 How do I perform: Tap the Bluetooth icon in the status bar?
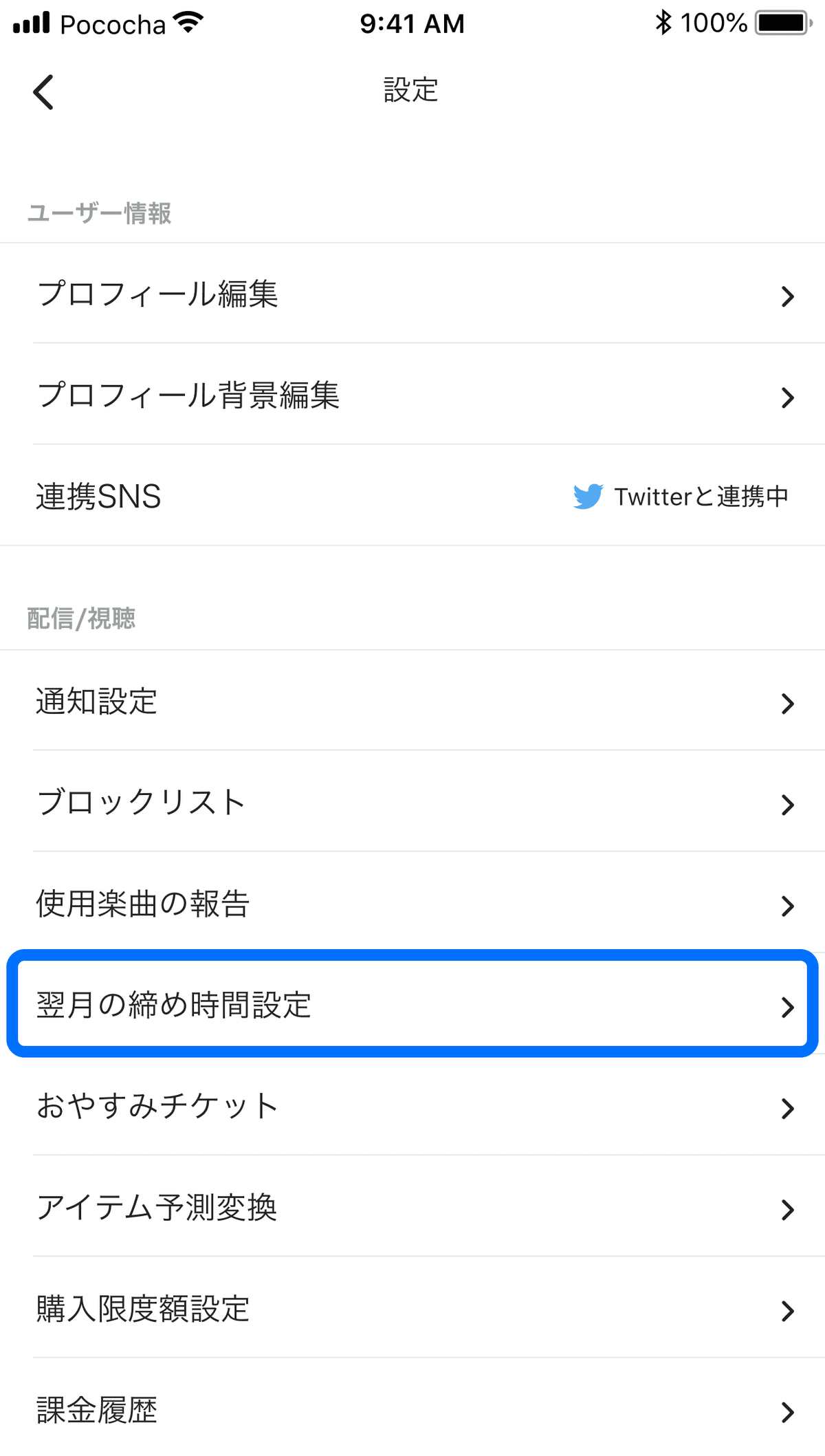662,23
